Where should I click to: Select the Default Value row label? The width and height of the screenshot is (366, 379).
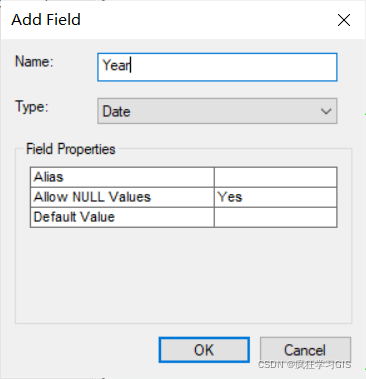pos(122,217)
